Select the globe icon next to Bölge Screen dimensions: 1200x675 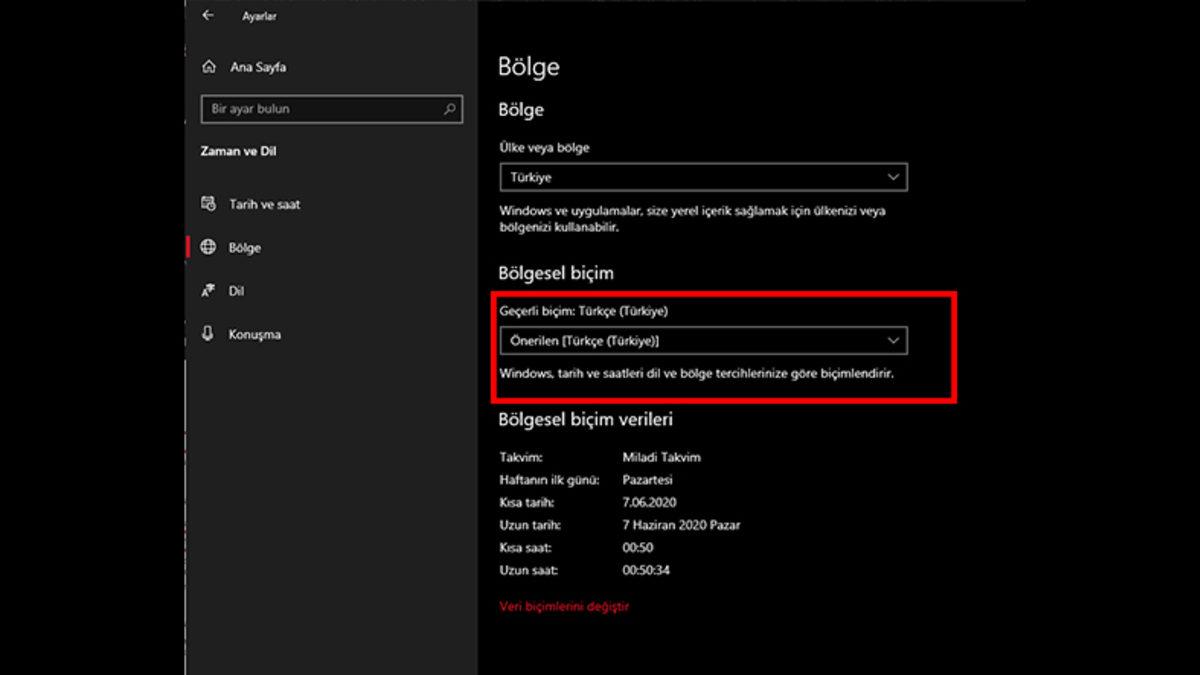[211, 247]
